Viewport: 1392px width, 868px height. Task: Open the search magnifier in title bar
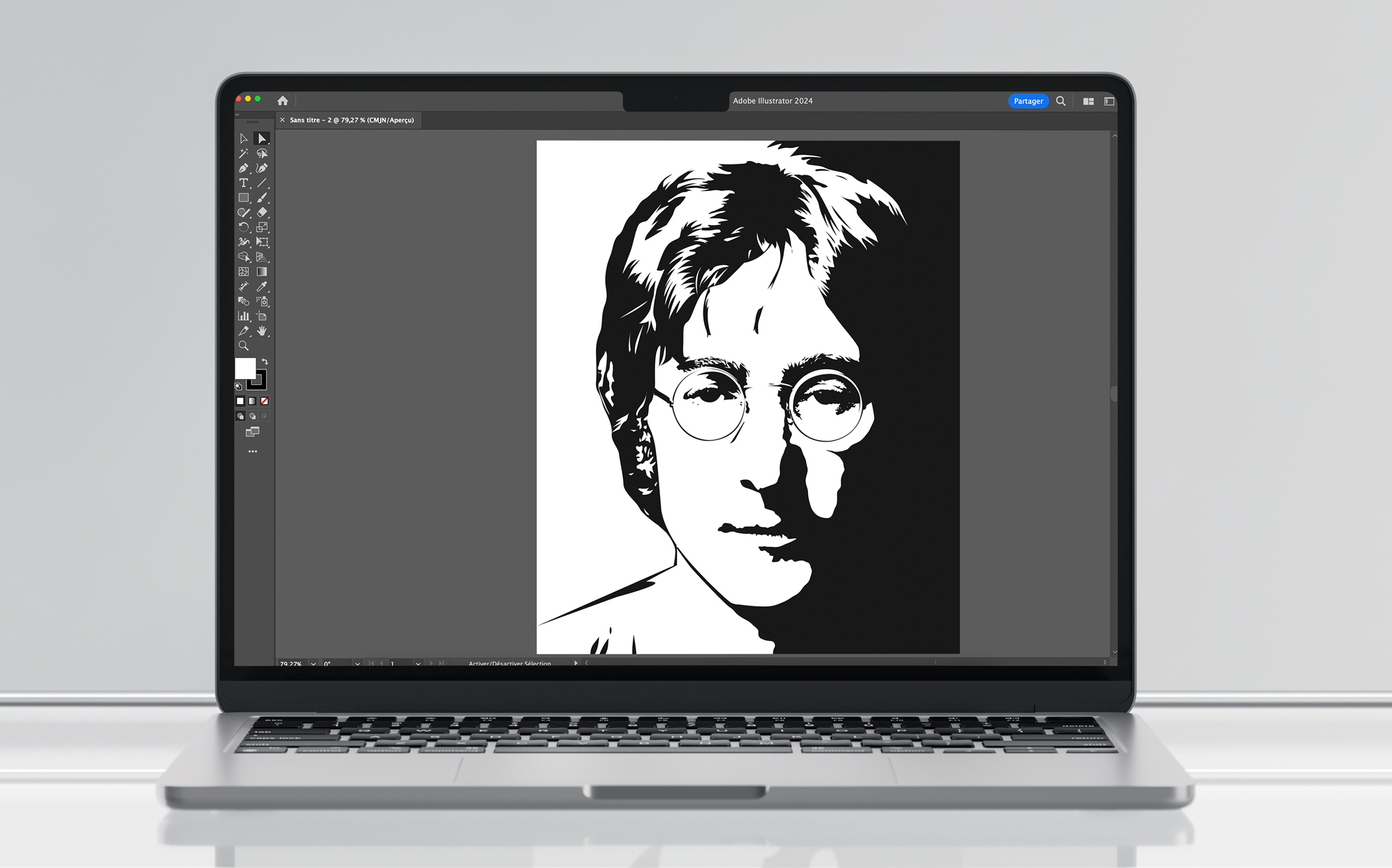pos(1060,101)
